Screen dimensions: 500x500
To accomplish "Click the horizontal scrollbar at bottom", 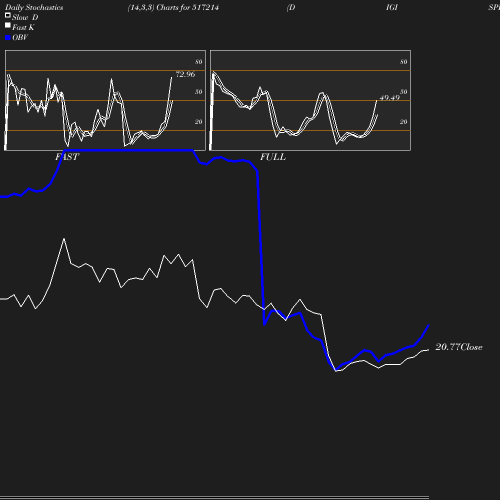I will point(214,497).
